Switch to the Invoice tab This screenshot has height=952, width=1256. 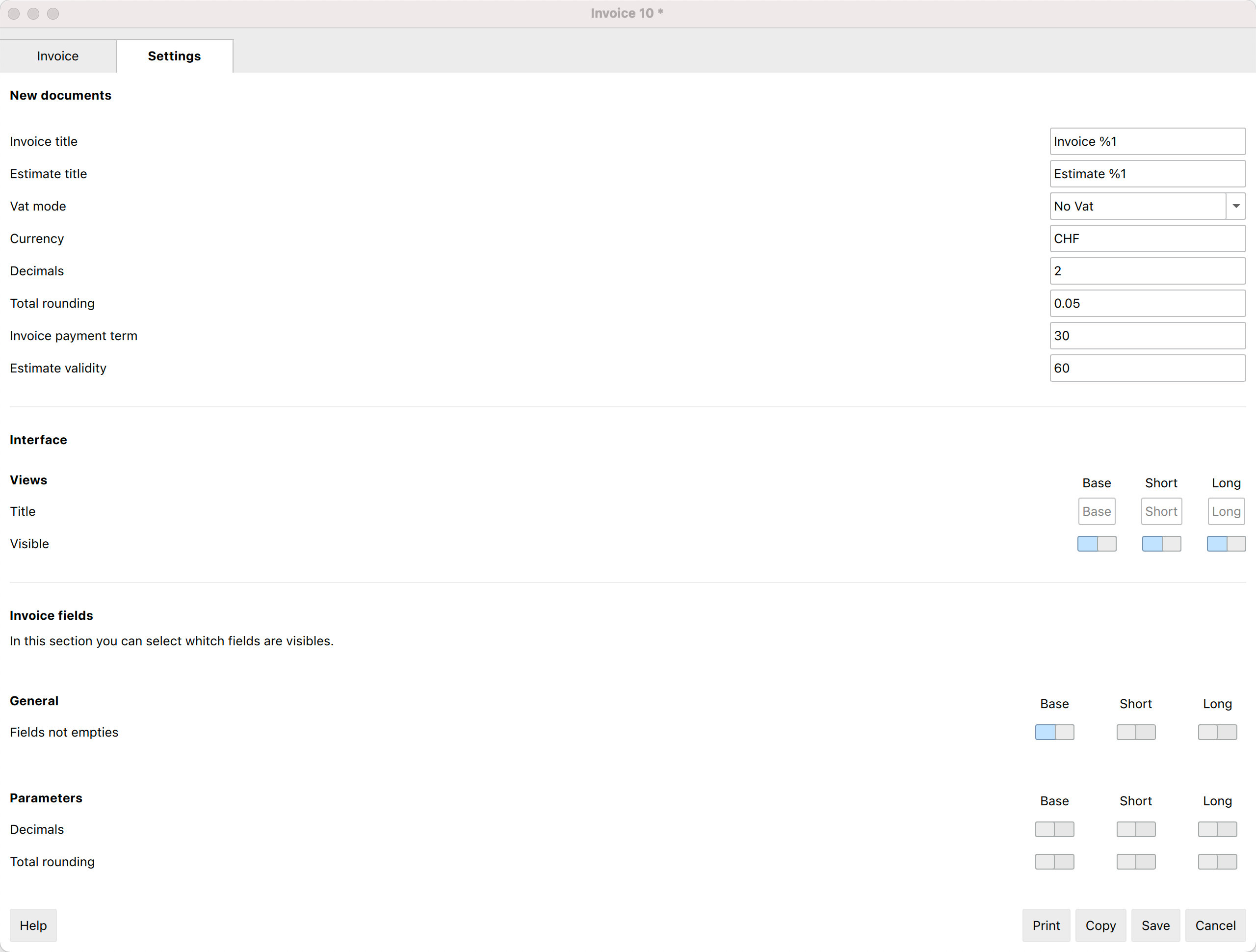pos(57,55)
